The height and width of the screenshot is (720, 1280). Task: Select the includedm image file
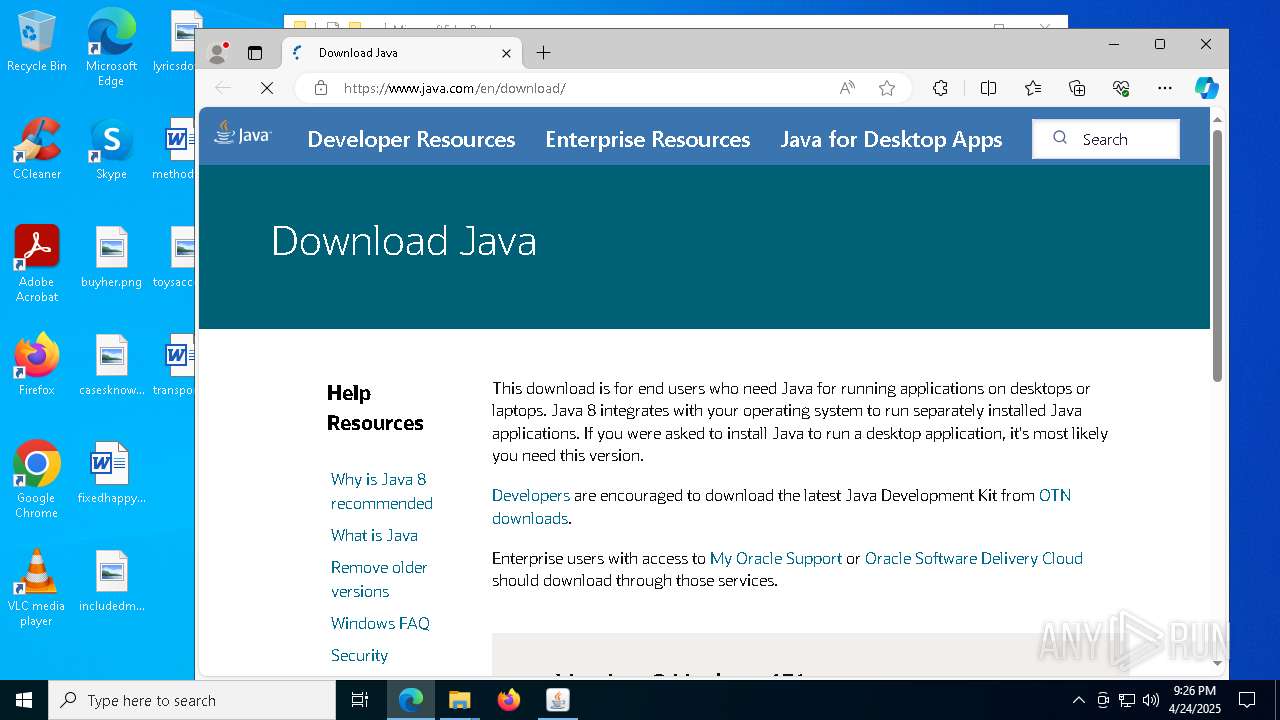coord(111,581)
